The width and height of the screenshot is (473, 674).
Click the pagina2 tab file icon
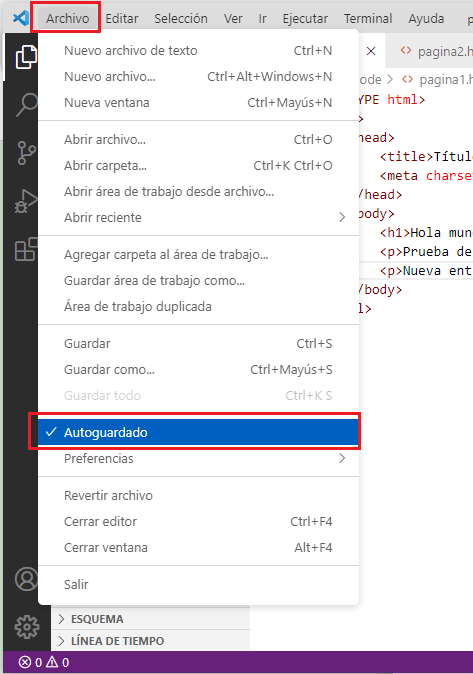coord(405,51)
